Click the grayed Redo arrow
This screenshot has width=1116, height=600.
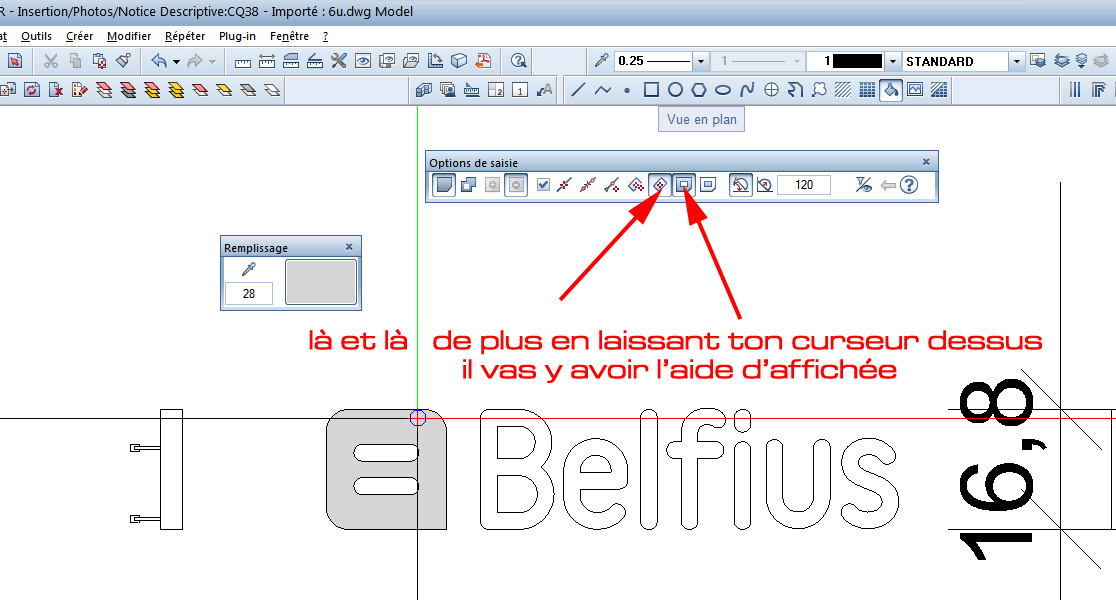[194, 61]
